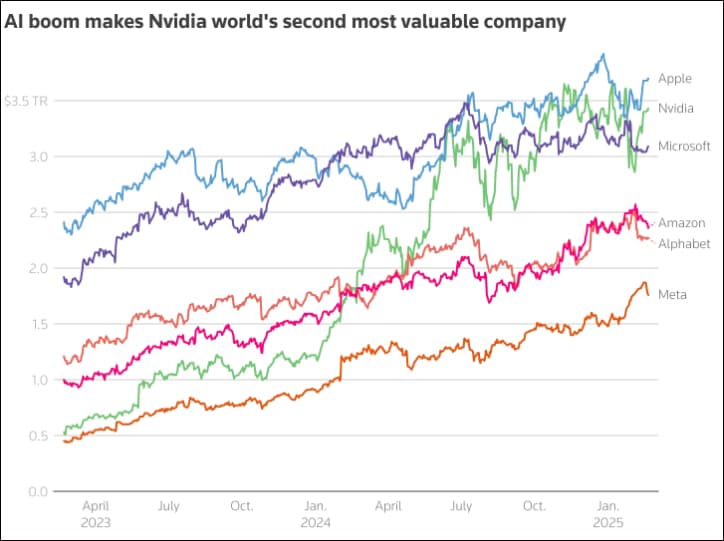Image resolution: width=724 pixels, height=541 pixels.
Task: Click the peak of Apple's blue line
Action: click(603, 54)
